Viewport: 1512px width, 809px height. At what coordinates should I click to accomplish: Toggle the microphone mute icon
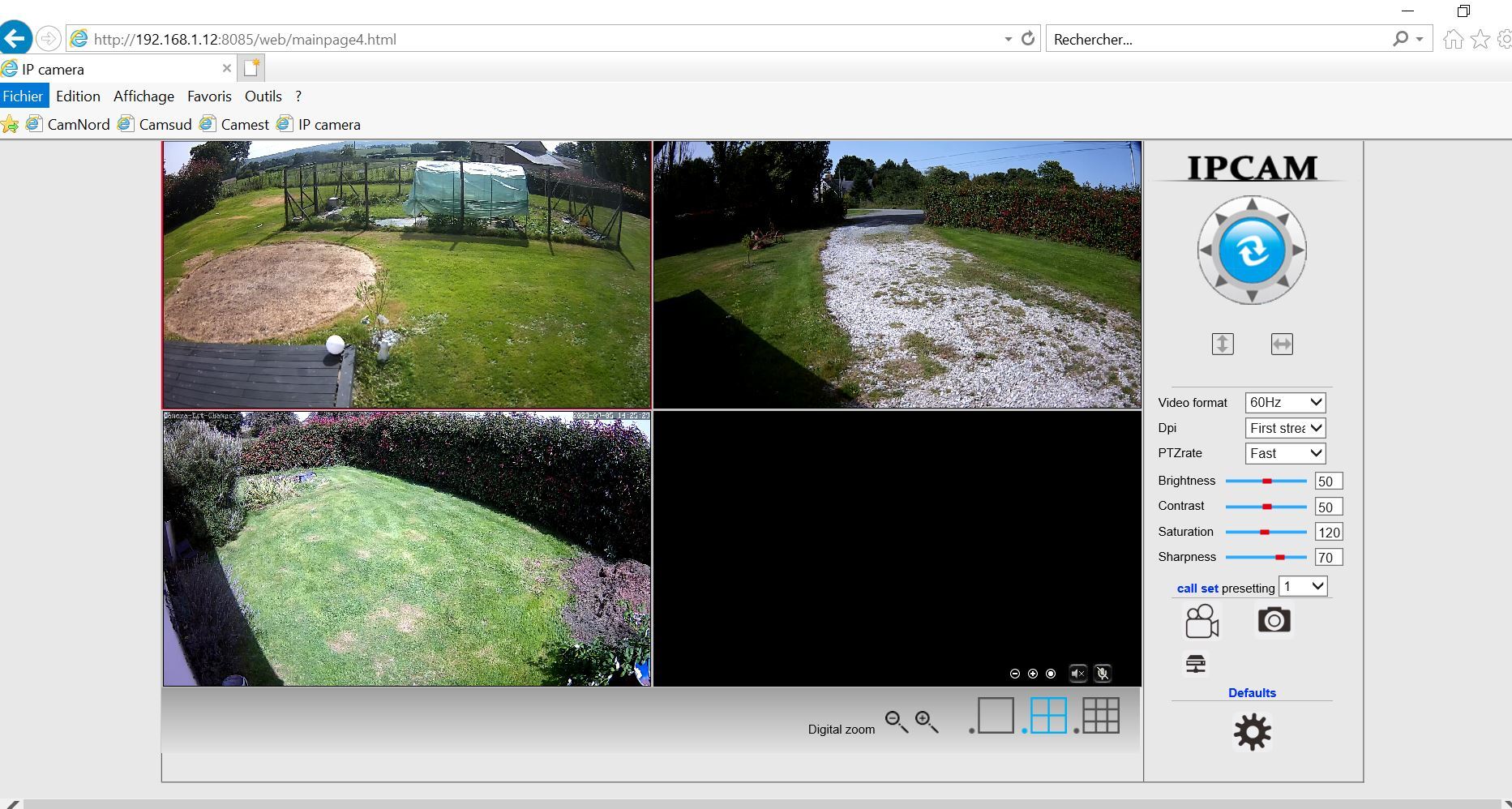coord(1103,674)
